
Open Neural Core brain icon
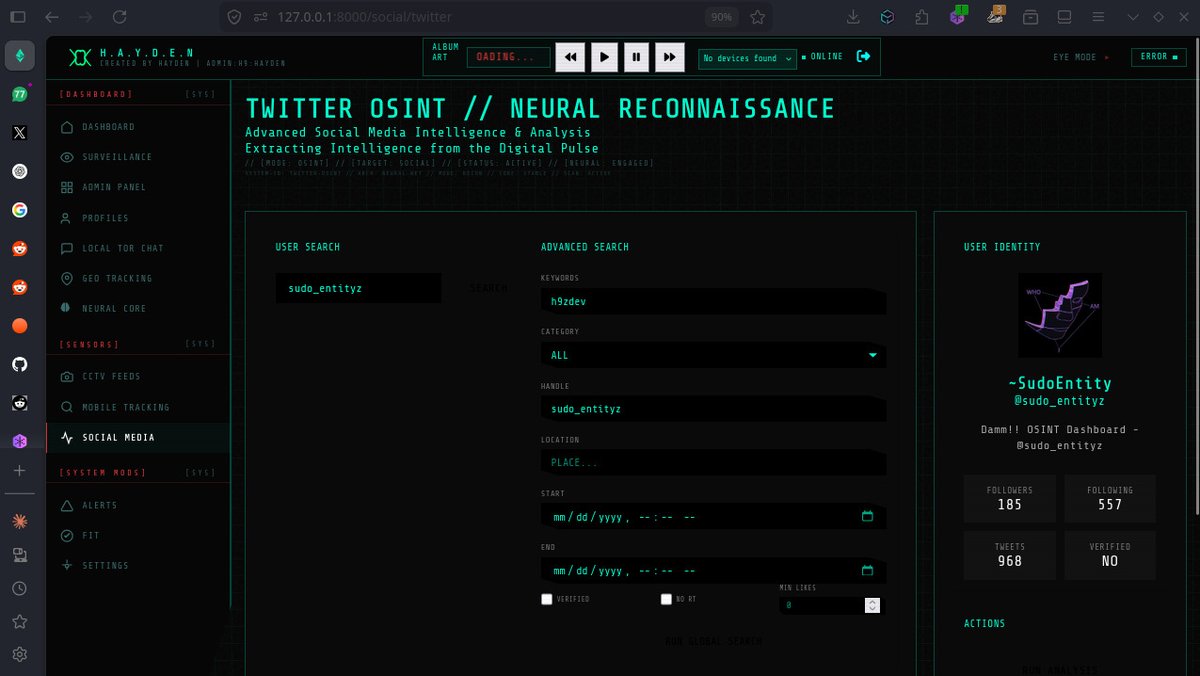click(67, 308)
